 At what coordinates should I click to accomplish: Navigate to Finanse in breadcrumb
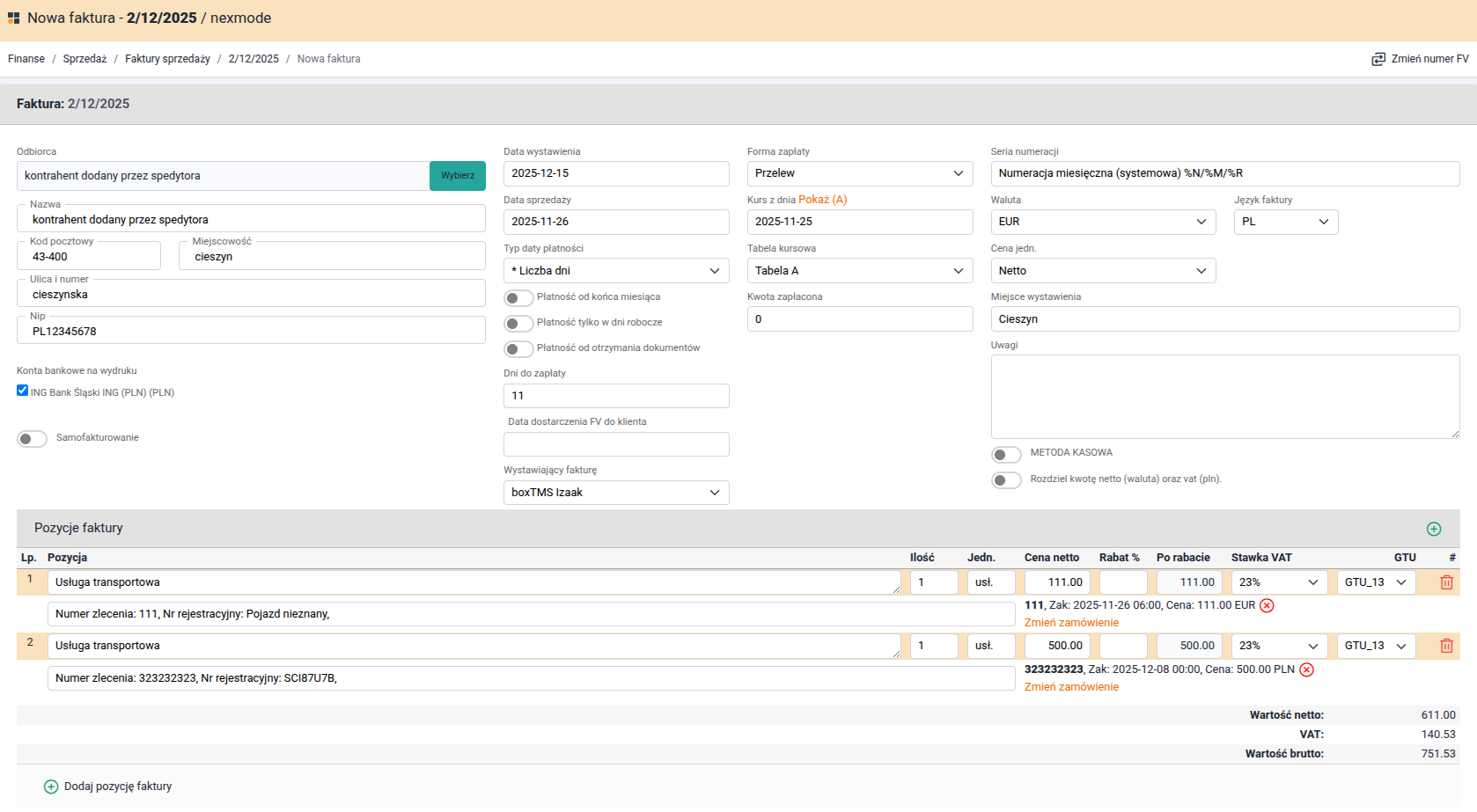click(26, 59)
